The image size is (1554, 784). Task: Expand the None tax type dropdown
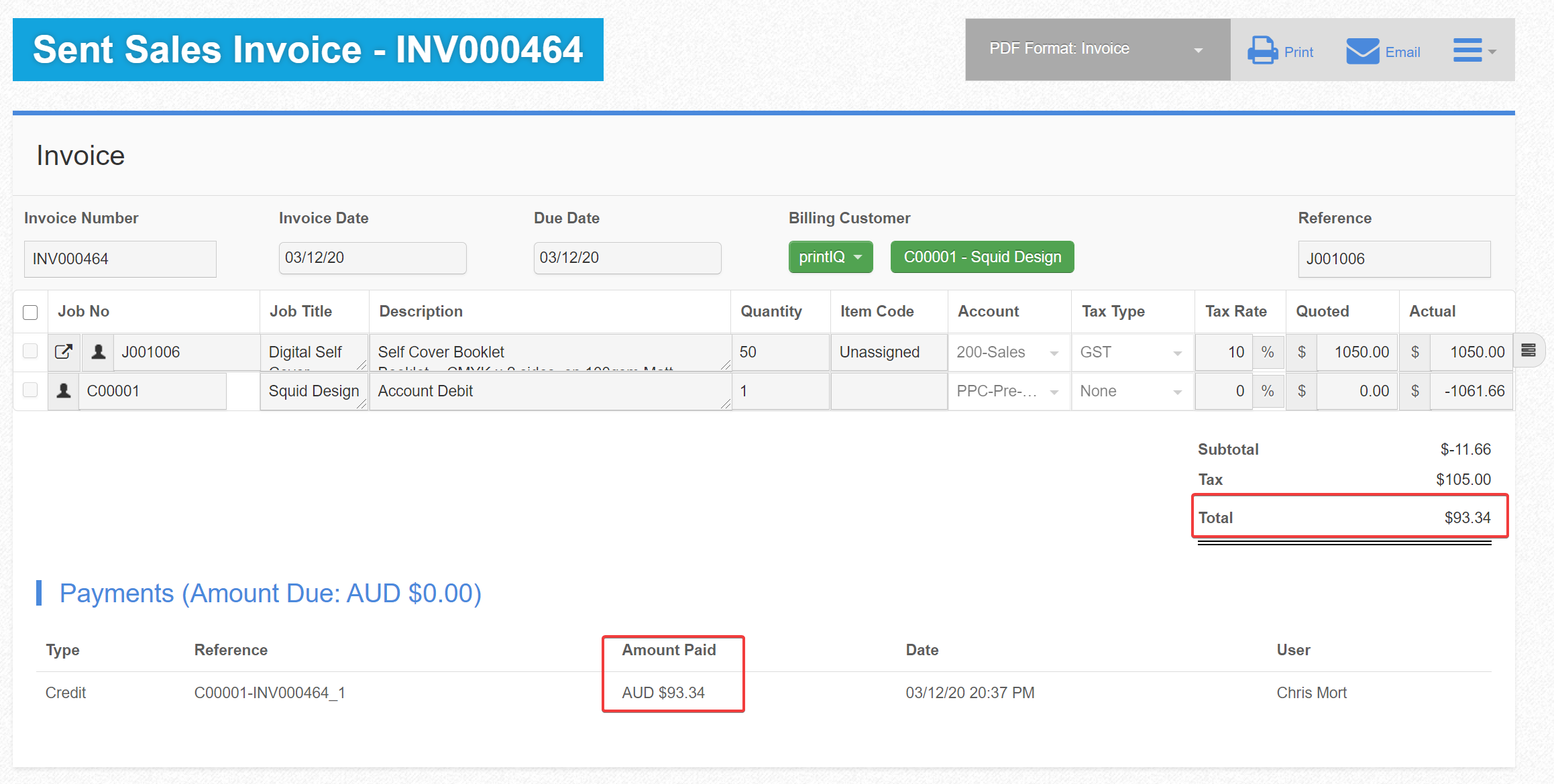click(x=1131, y=391)
